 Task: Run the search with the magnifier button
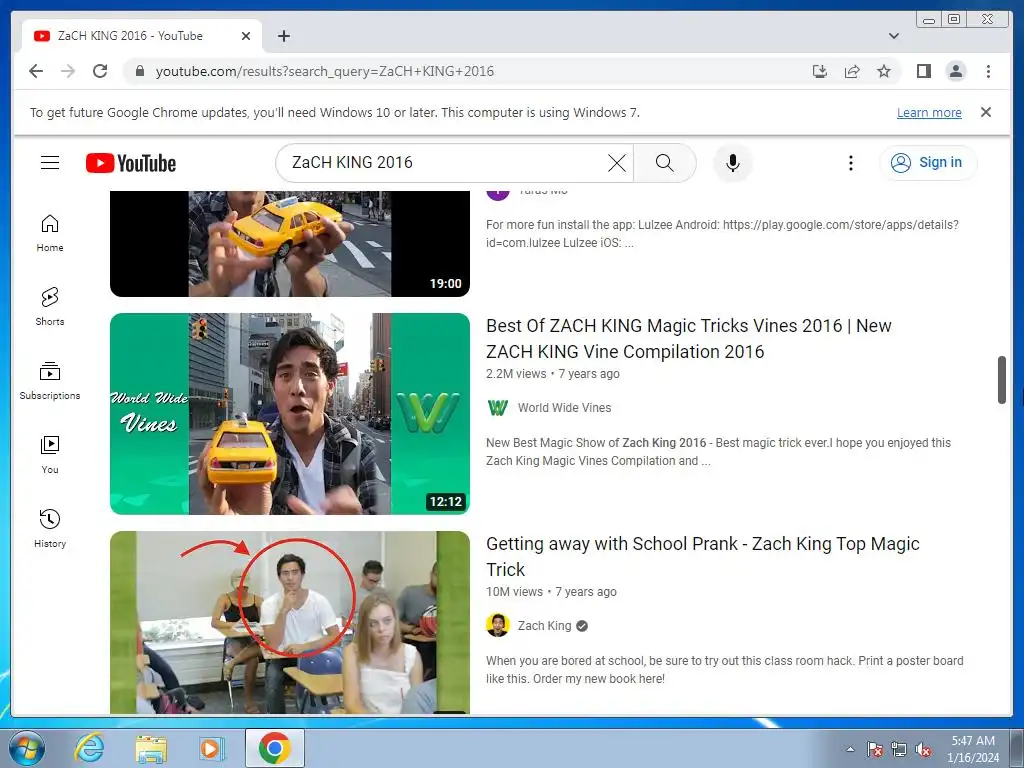pyautogui.click(x=664, y=163)
